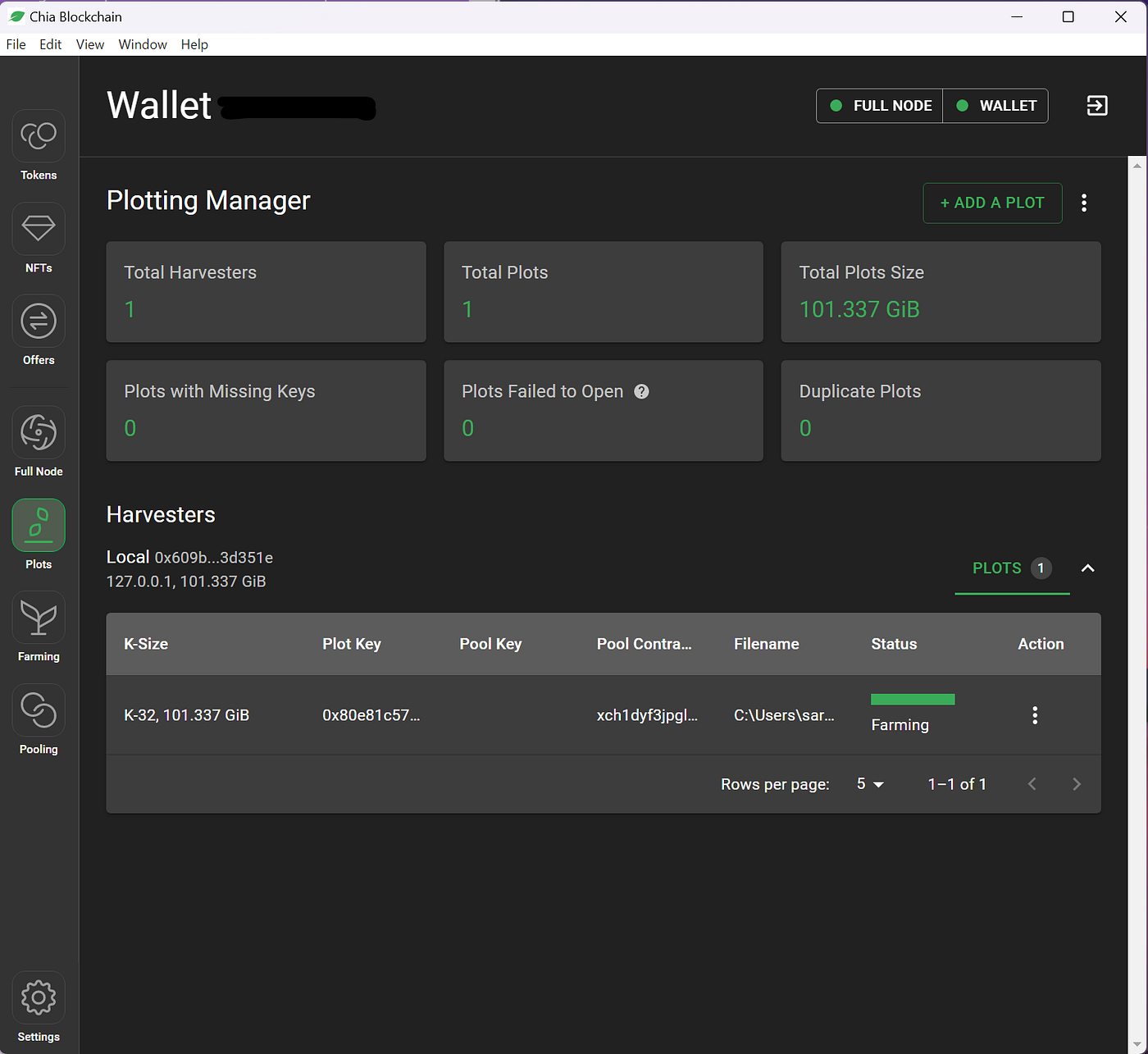Screen dimensions: 1148x1054
Task: Collapse the Local harvester plots section
Action: pos(1088,568)
